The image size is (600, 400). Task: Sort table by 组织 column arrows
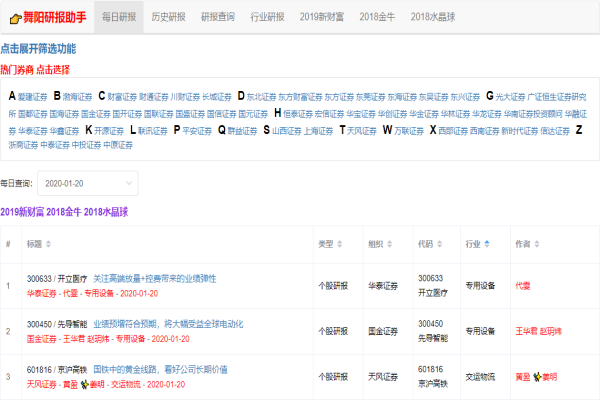coord(390,244)
